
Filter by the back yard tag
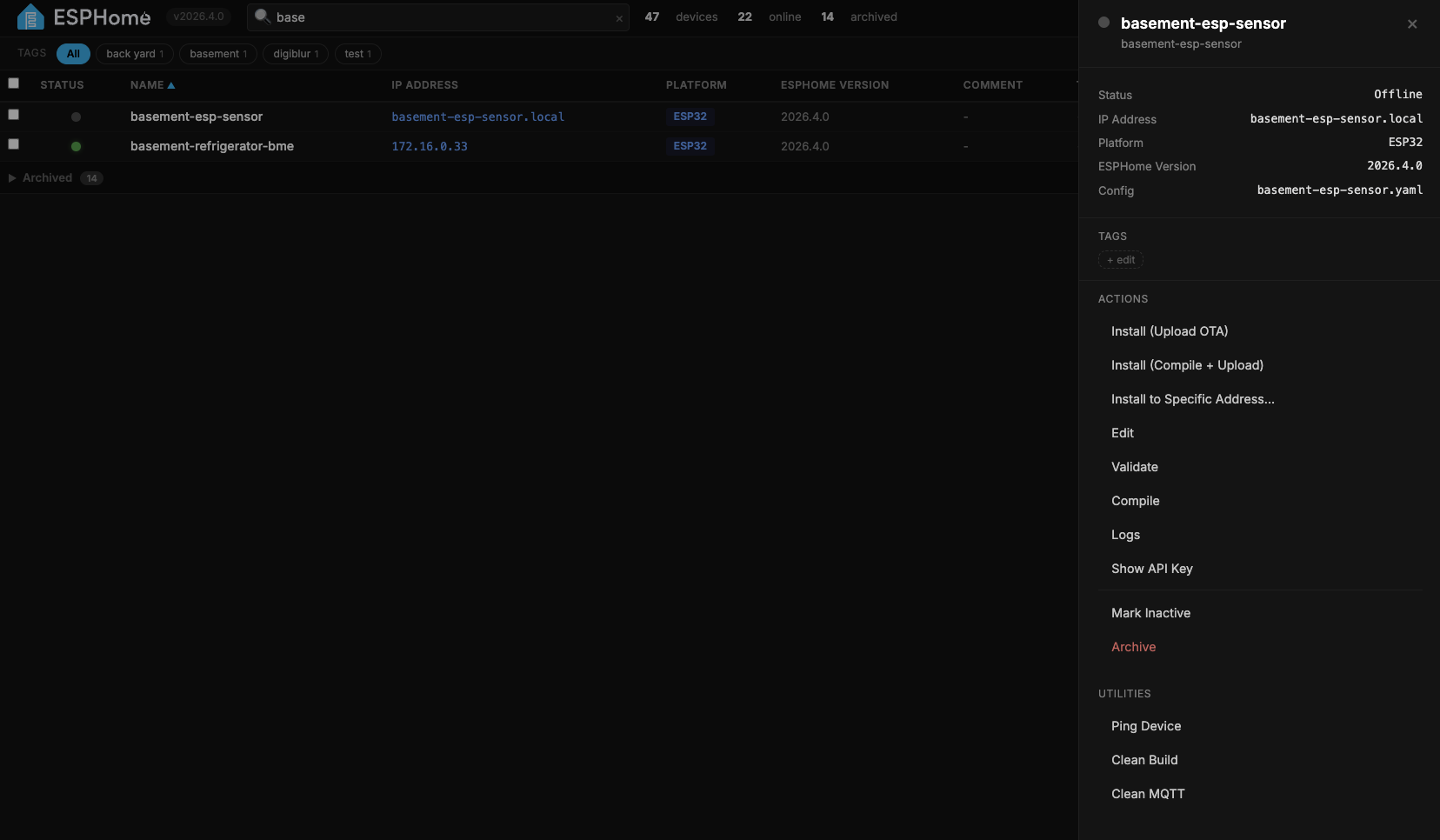point(135,54)
